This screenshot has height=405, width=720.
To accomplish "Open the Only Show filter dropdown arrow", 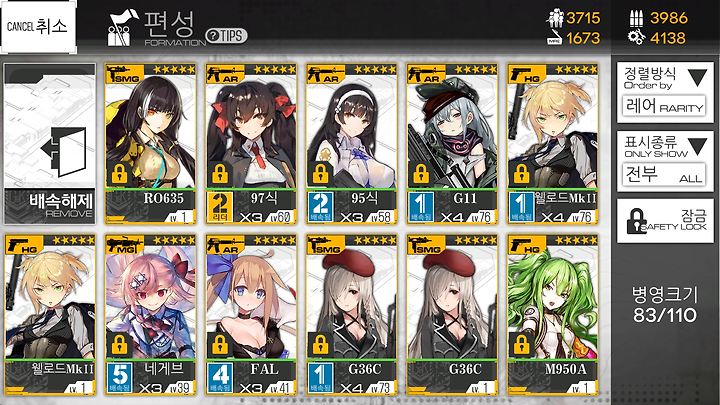I will (698, 146).
